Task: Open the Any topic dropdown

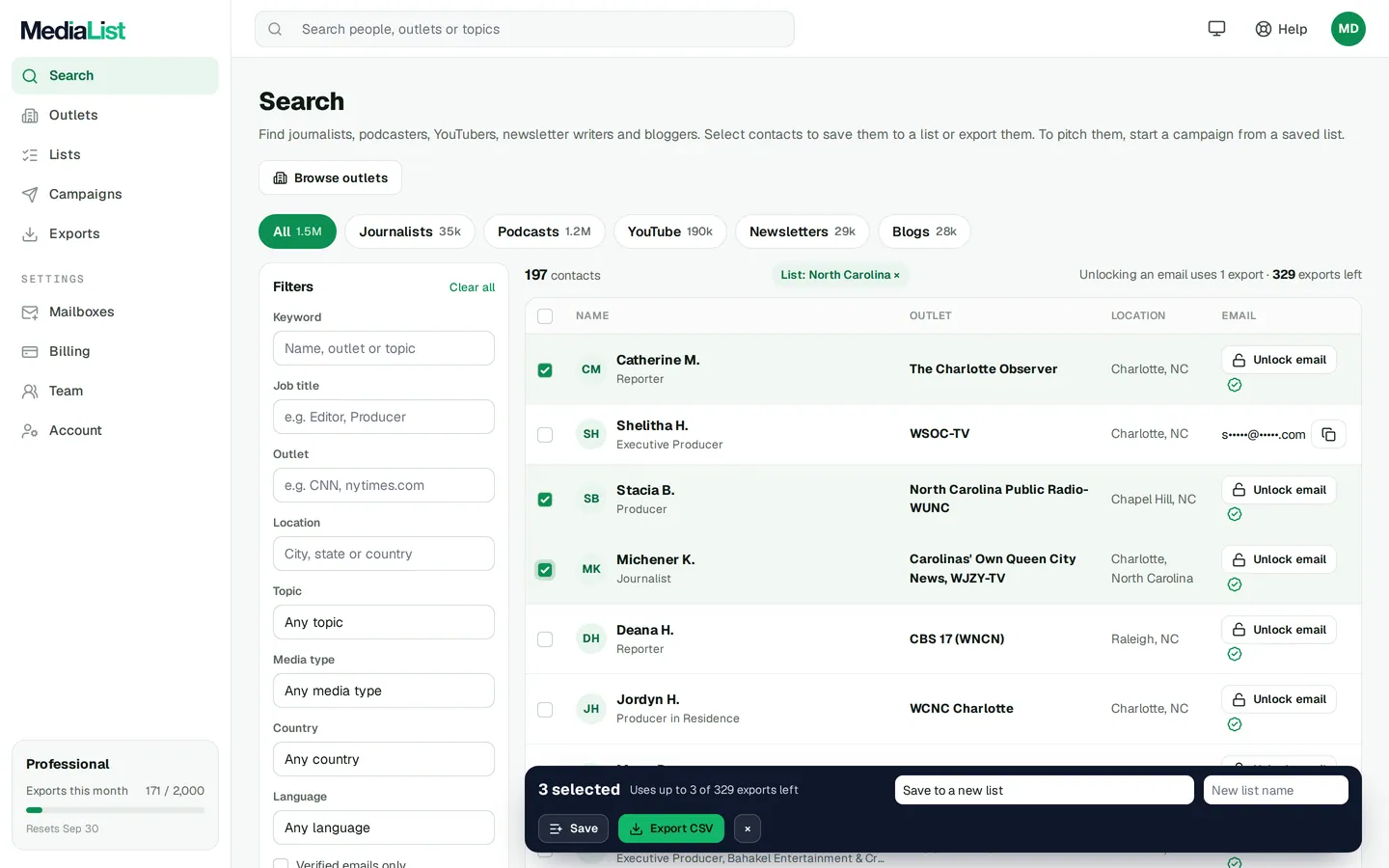Action: pyautogui.click(x=384, y=622)
